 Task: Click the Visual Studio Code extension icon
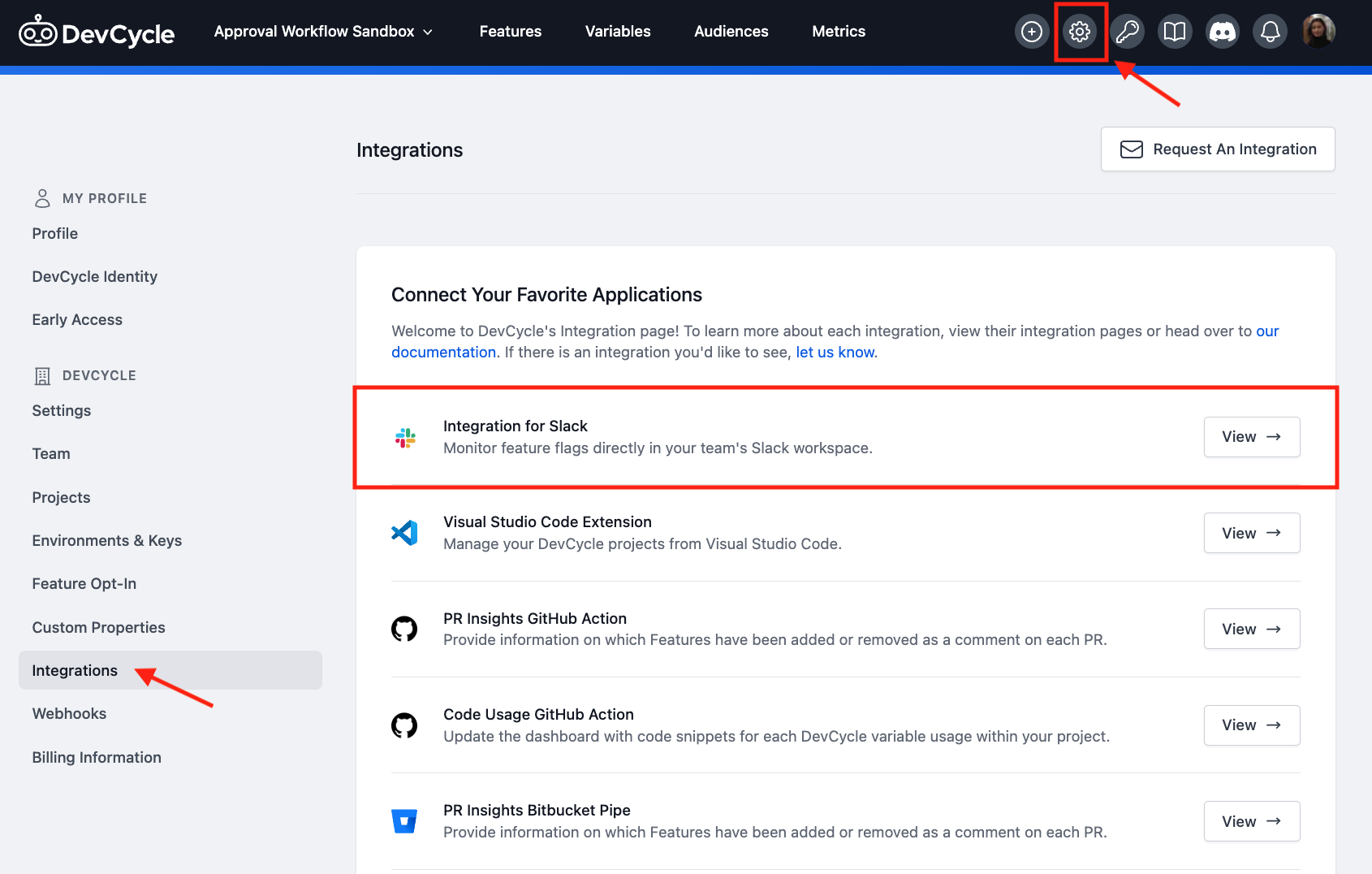point(405,532)
